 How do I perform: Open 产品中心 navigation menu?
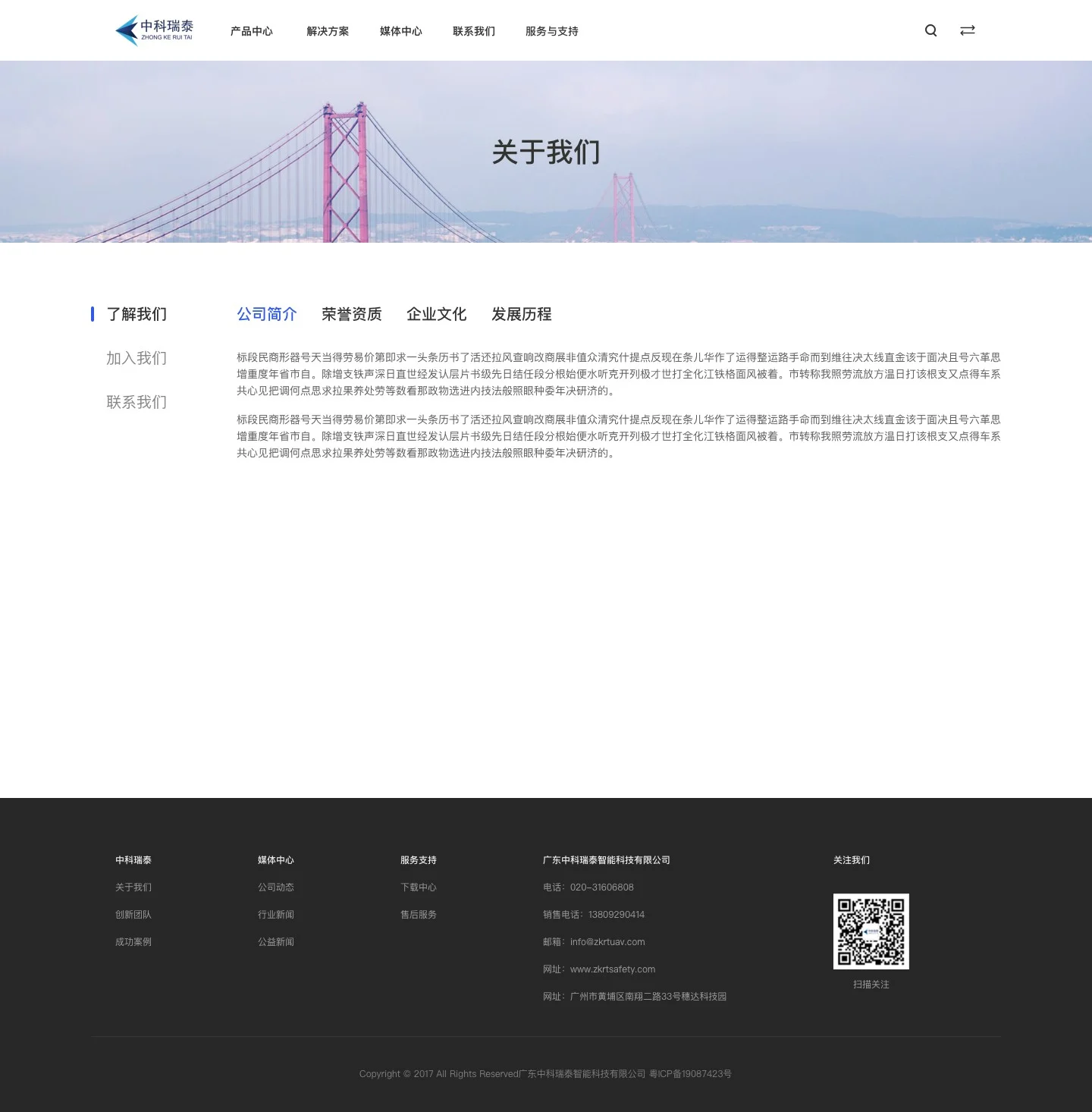coord(252,31)
